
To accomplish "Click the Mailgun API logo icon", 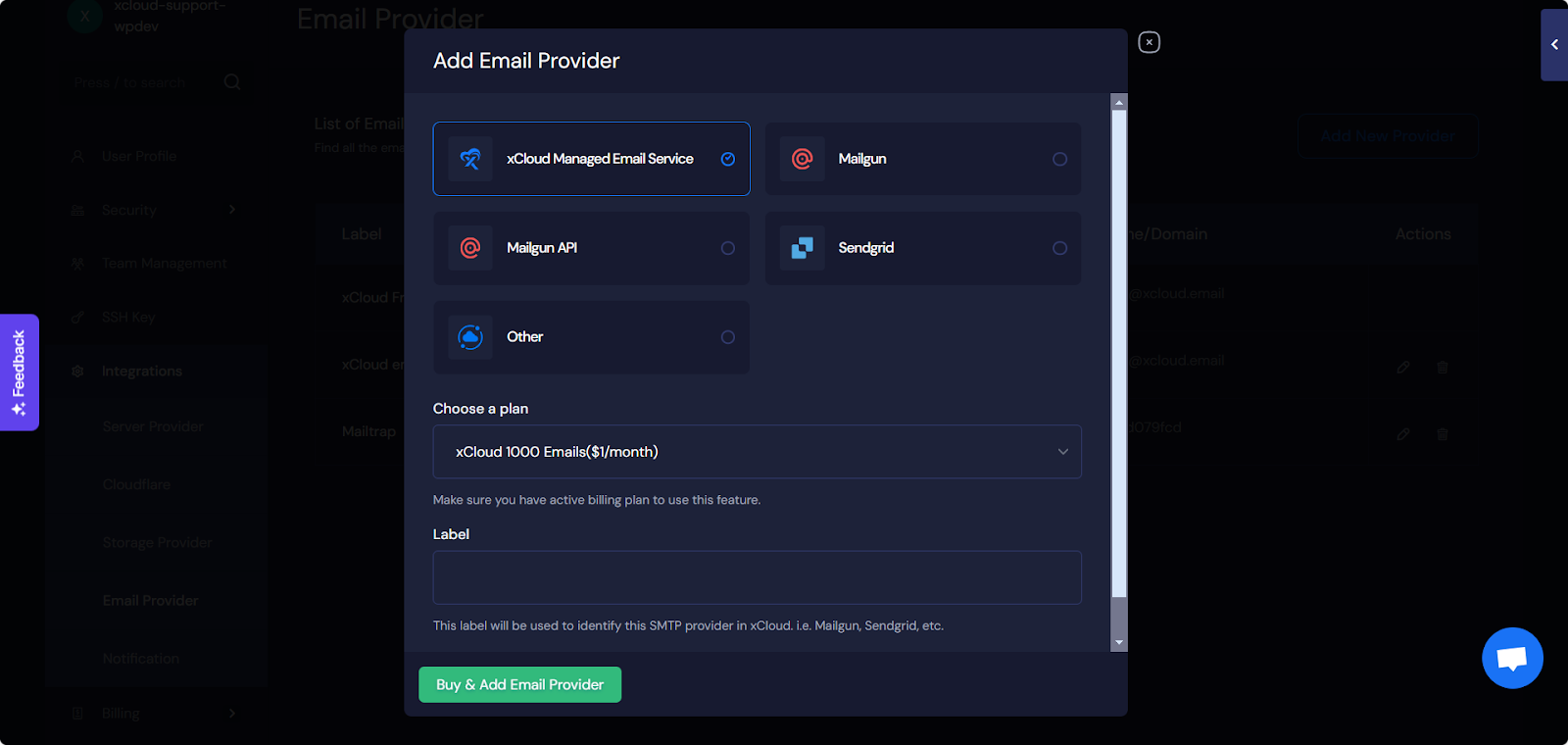I will [470, 248].
